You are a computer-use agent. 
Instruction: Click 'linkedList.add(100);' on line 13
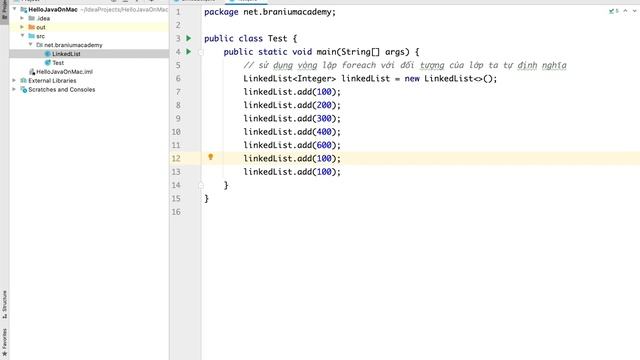tap(292, 172)
